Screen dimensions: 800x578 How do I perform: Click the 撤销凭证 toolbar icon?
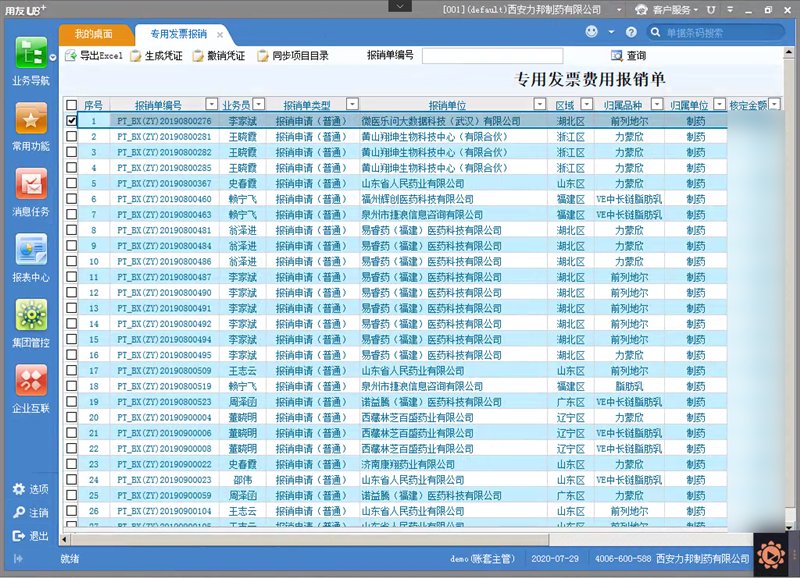point(198,56)
